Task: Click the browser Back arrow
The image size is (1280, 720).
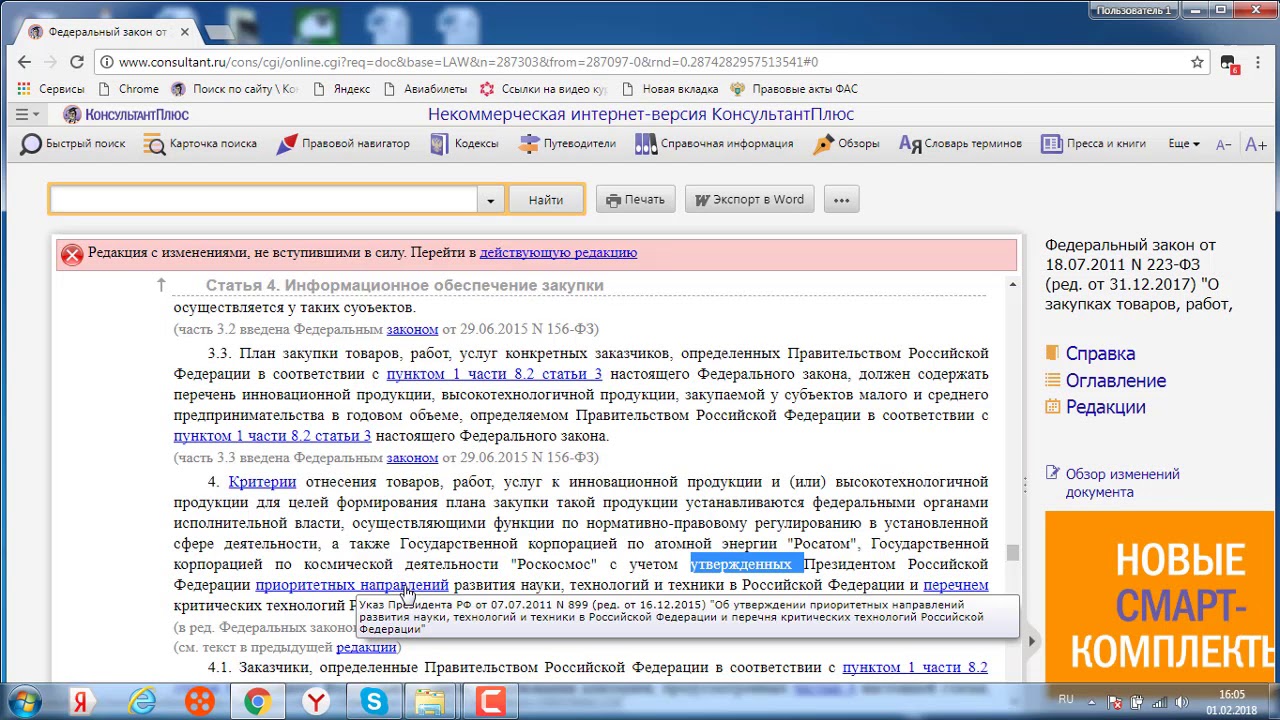Action: 25,62
